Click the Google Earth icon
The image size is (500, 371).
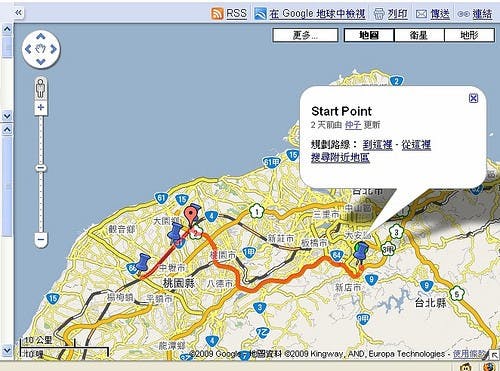point(260,14)
